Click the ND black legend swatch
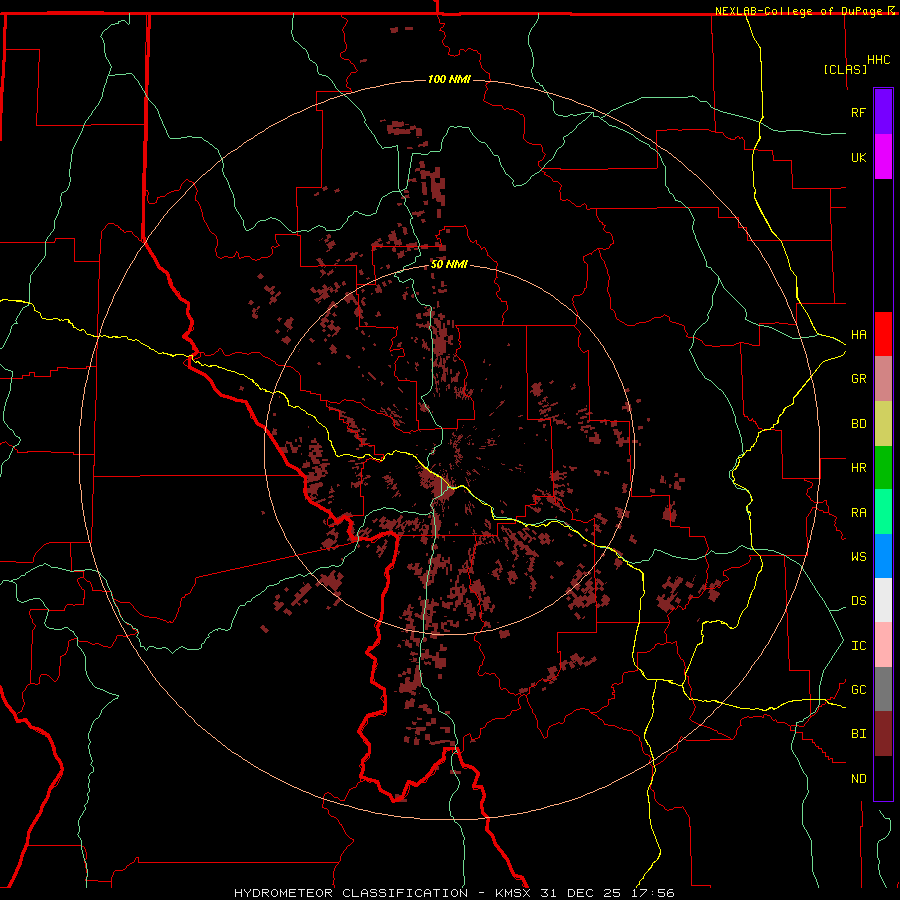Screen dimensions: 900x900 (x=883, y=778)
